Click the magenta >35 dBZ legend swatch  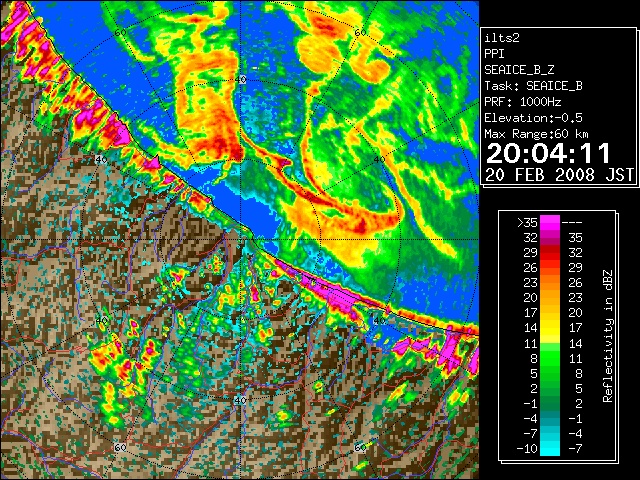(x=550, y=222)
